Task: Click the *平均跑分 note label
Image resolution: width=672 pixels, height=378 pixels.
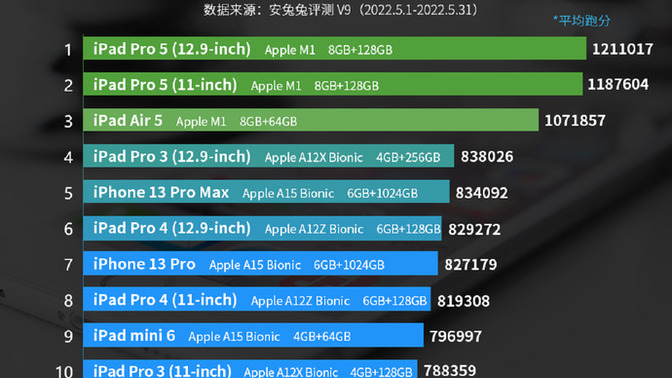Action: [582, 21]
